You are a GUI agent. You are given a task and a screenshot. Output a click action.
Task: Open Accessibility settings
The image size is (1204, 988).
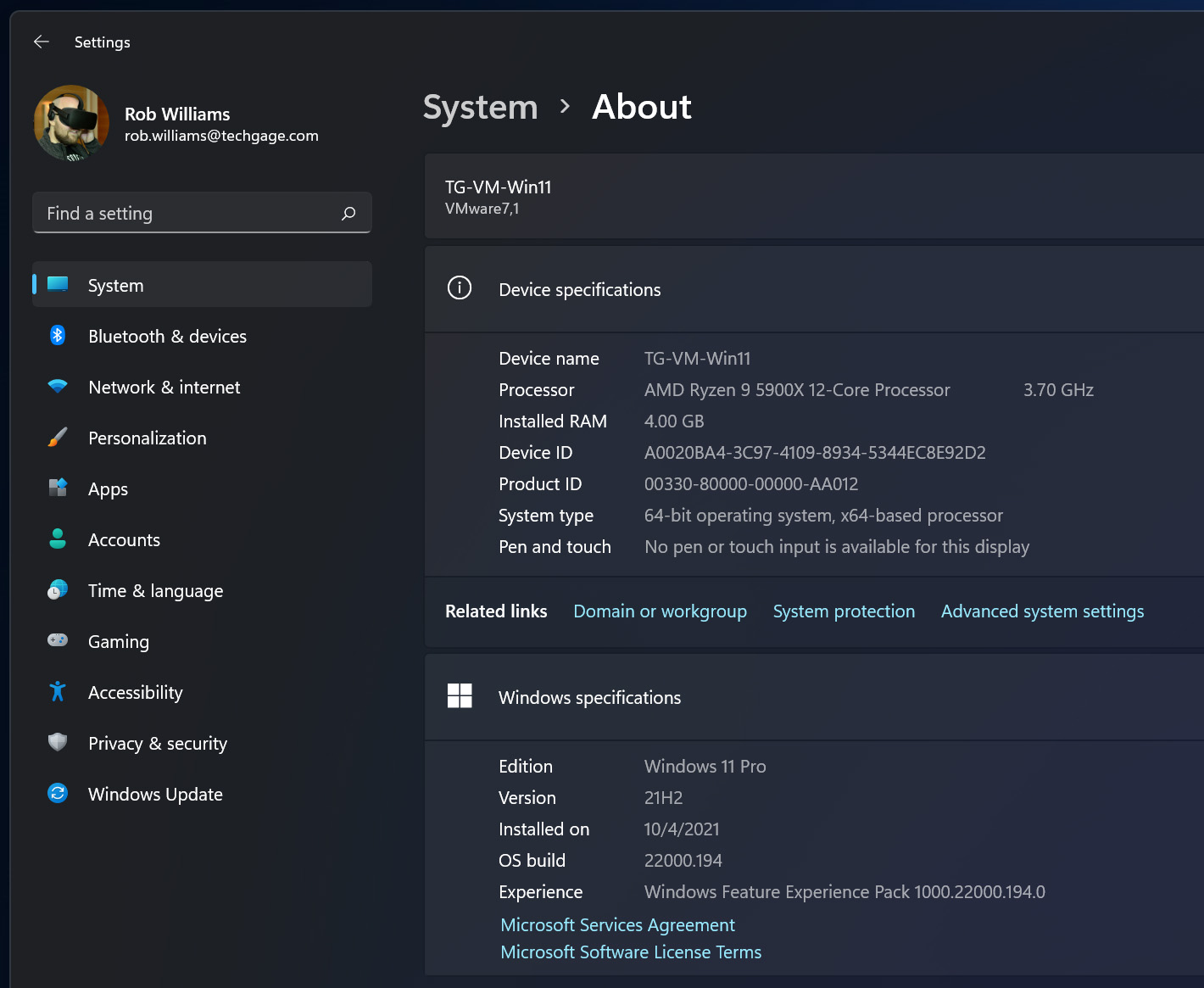202,692
